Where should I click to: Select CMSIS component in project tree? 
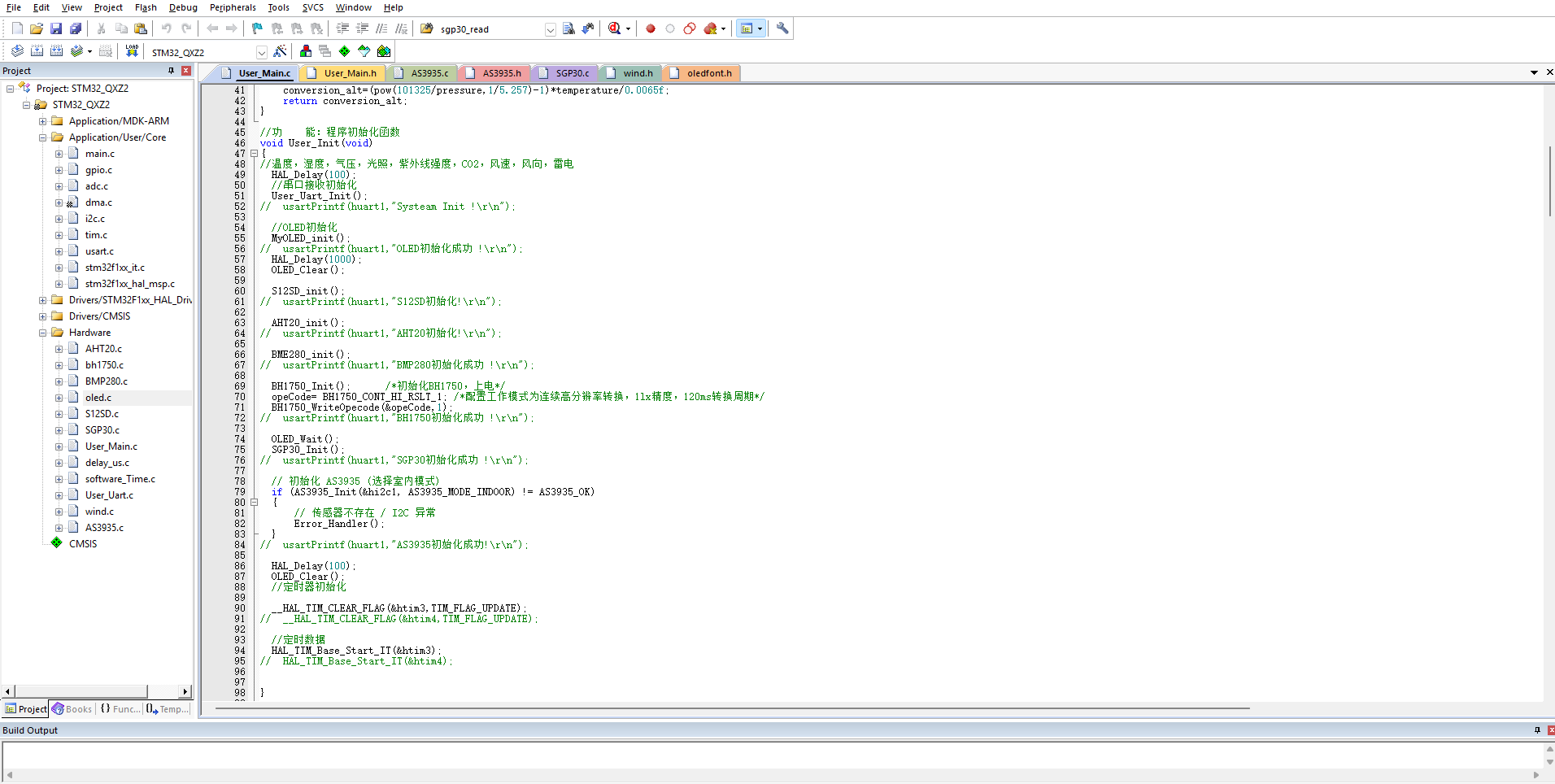click(x=83, y=544)
